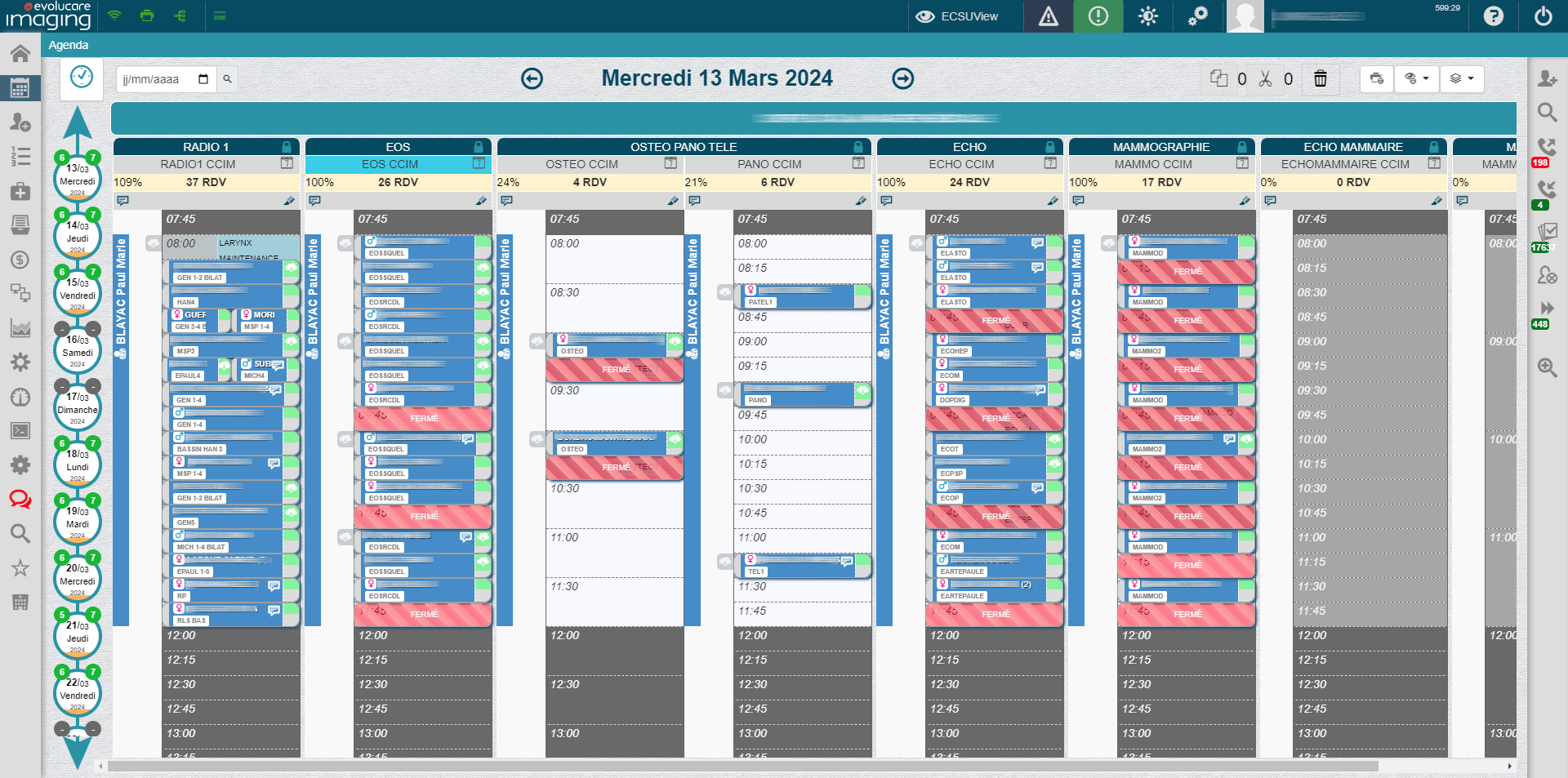The image size is (1568, 778).
Task: Open the numbered list sidebar icon
Action: [x=20, y=156]
